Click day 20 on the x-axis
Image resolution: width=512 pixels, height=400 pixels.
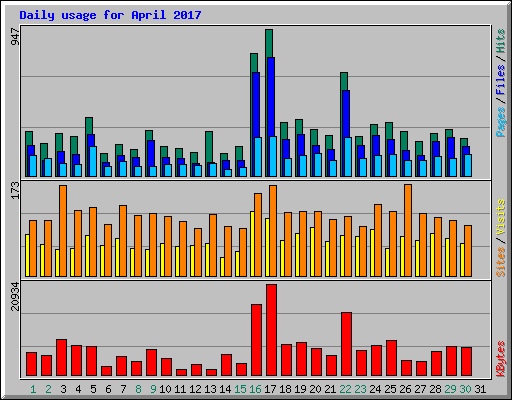coord(315,389)
